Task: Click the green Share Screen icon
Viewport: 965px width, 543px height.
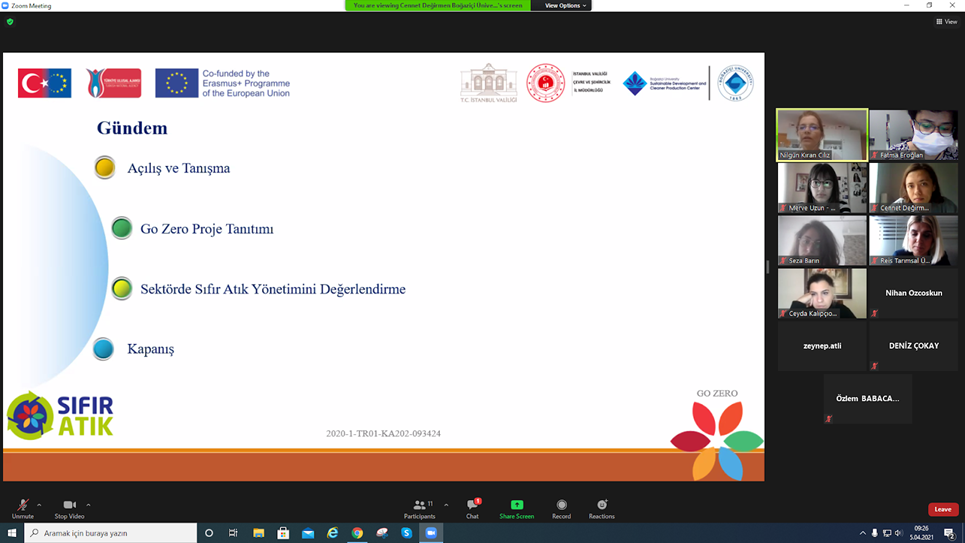Action: coord(516,506)
